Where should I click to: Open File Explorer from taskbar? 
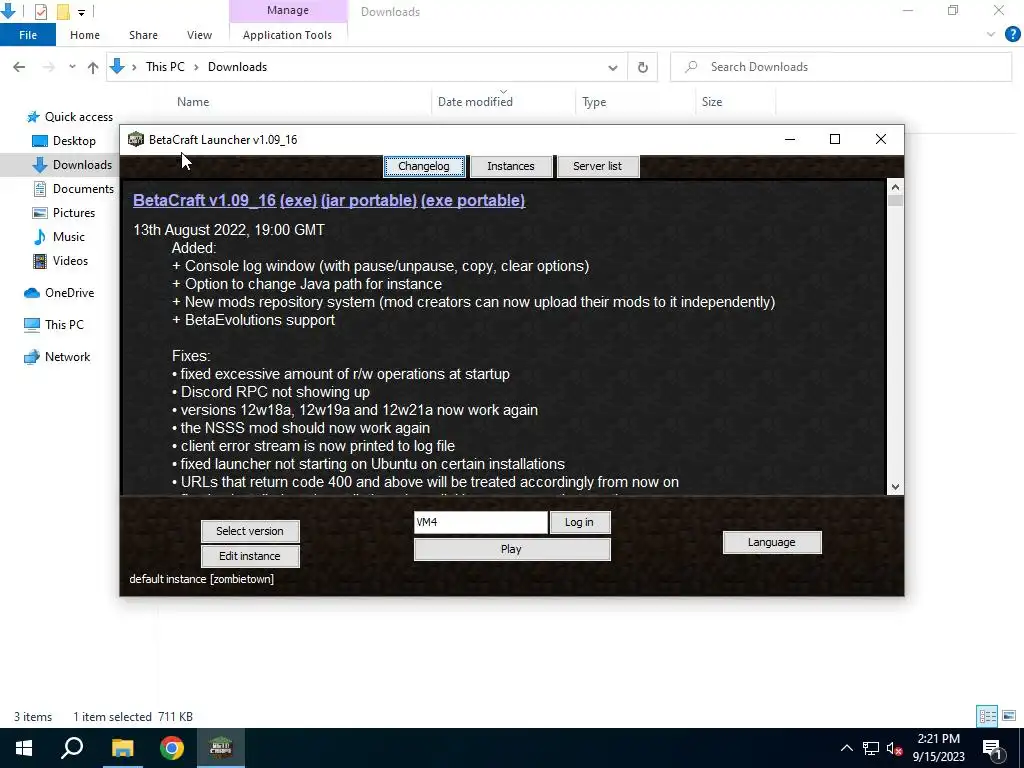122,748
